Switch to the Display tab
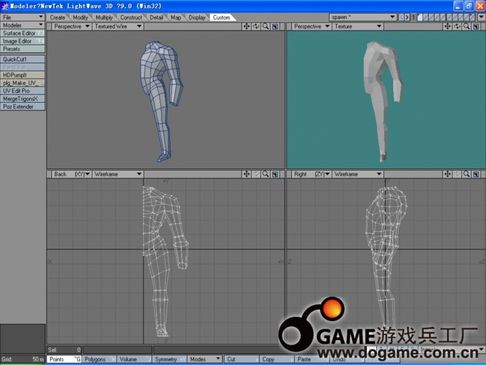This screenshot has height=365, width=486. click(197, 17)
